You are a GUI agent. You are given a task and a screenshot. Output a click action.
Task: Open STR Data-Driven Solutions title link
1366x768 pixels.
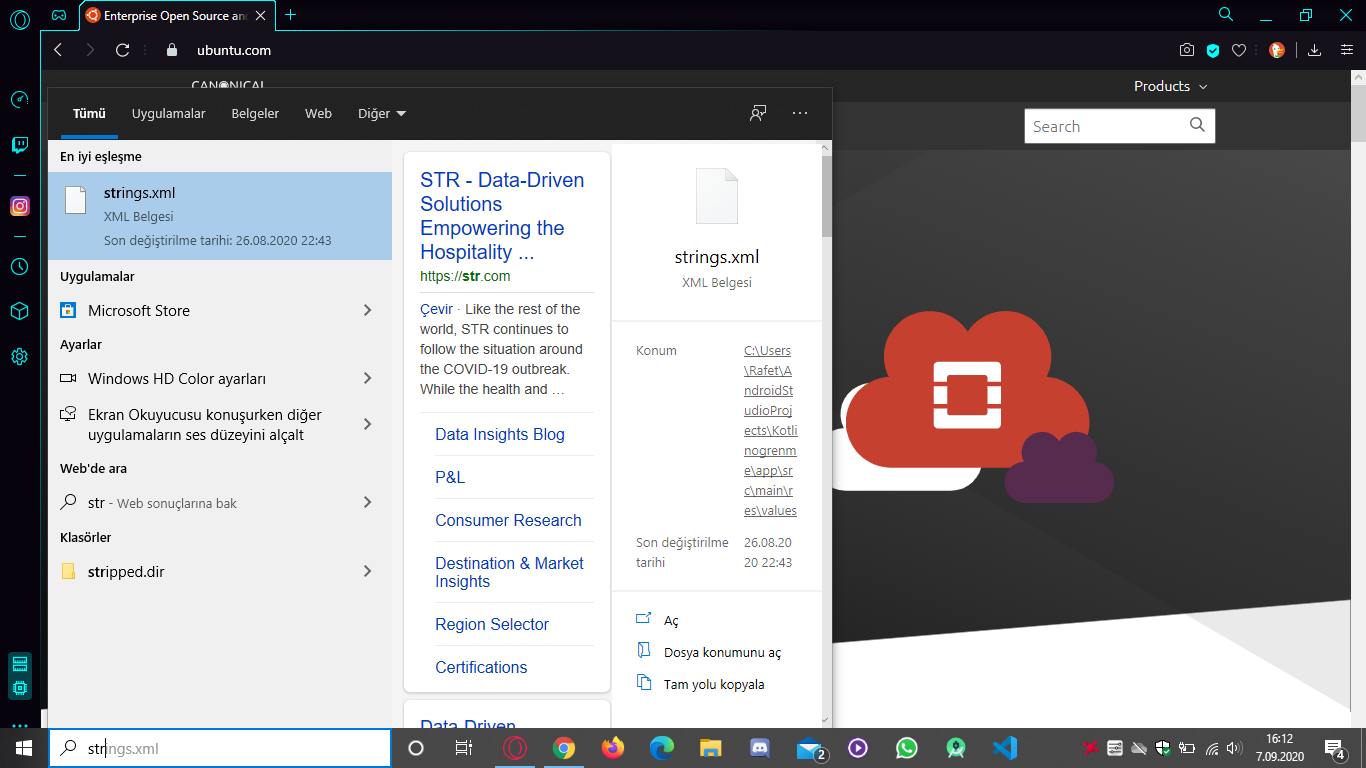pyautogui.click(x=502, y=216)
